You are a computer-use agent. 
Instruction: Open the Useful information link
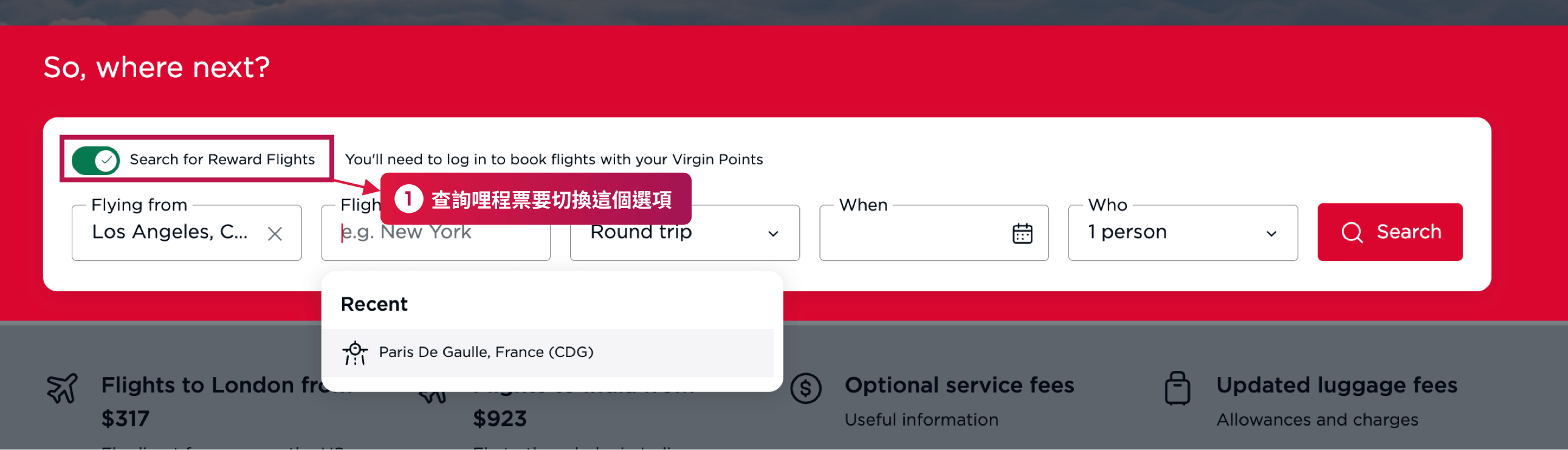point(921,419)
